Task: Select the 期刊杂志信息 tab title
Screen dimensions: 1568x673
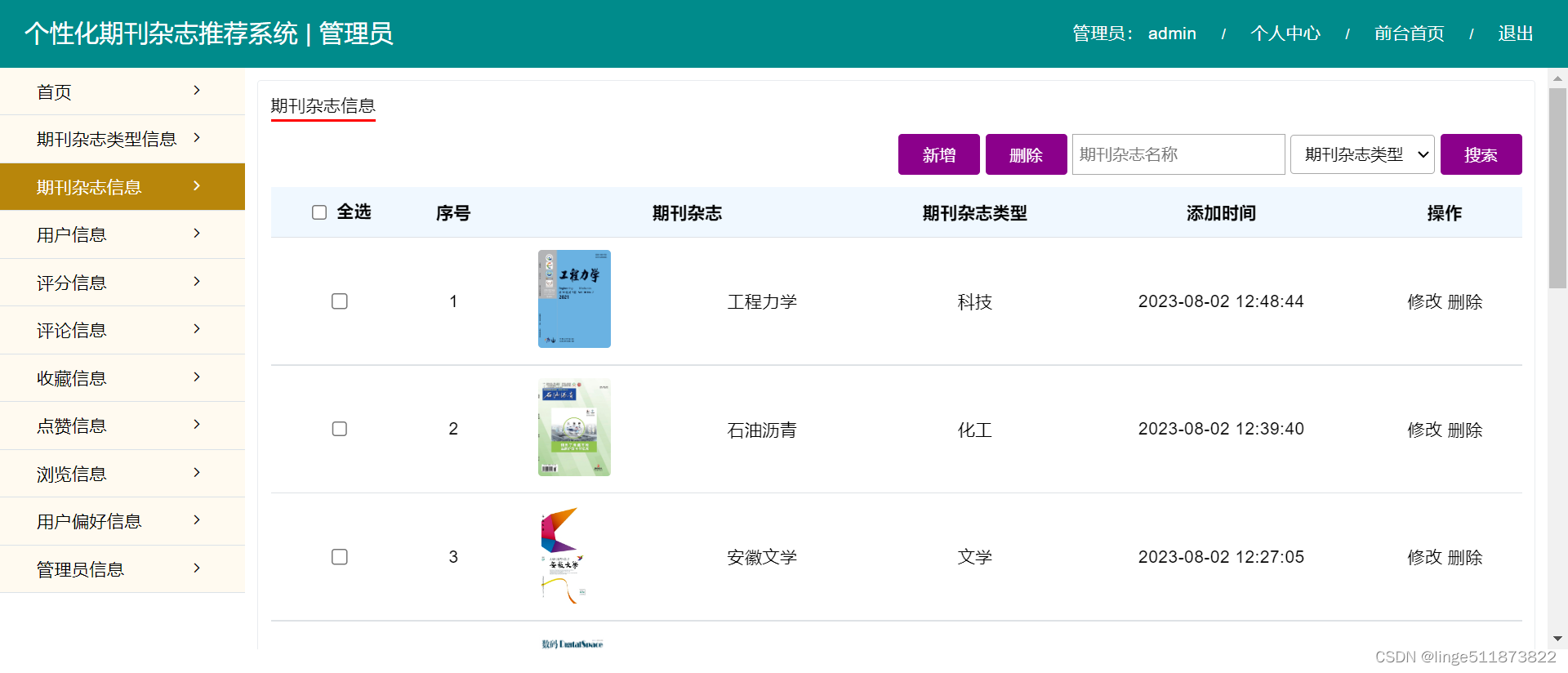Action: (323, 105)
